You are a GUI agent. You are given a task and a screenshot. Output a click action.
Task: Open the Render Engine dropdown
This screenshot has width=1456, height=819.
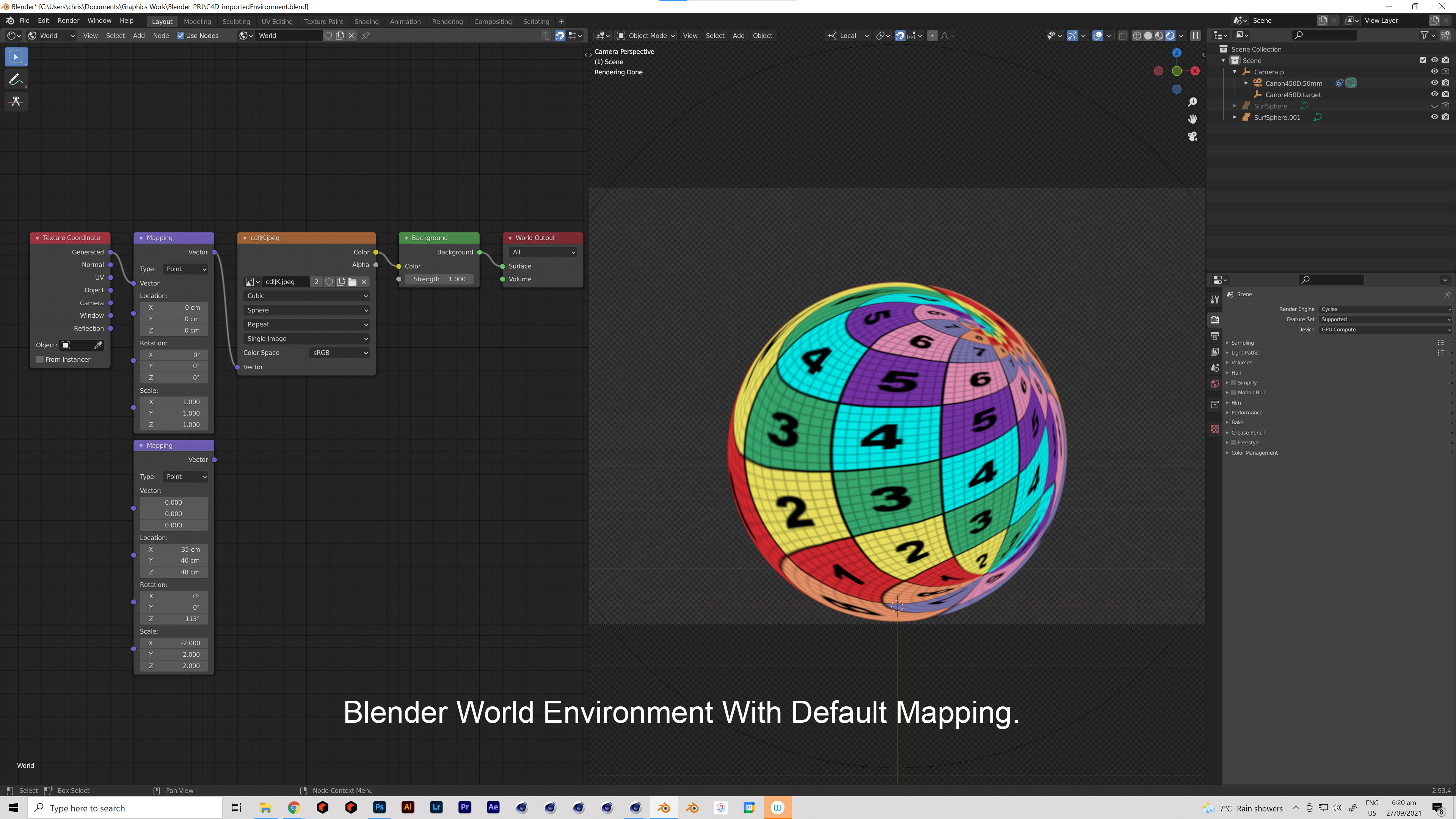coord(1386,309)
